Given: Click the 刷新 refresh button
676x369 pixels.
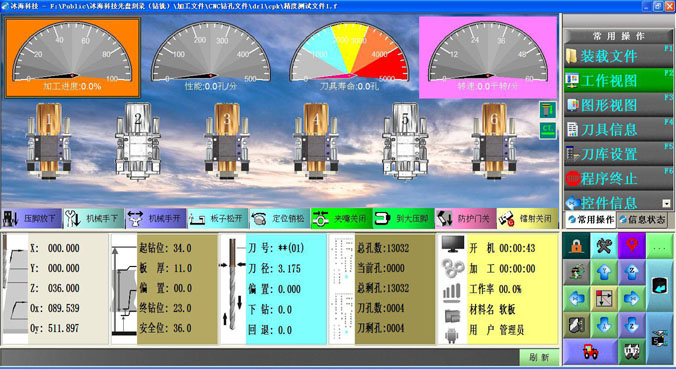Looking at the screenshot, I should tap(539, 357).
